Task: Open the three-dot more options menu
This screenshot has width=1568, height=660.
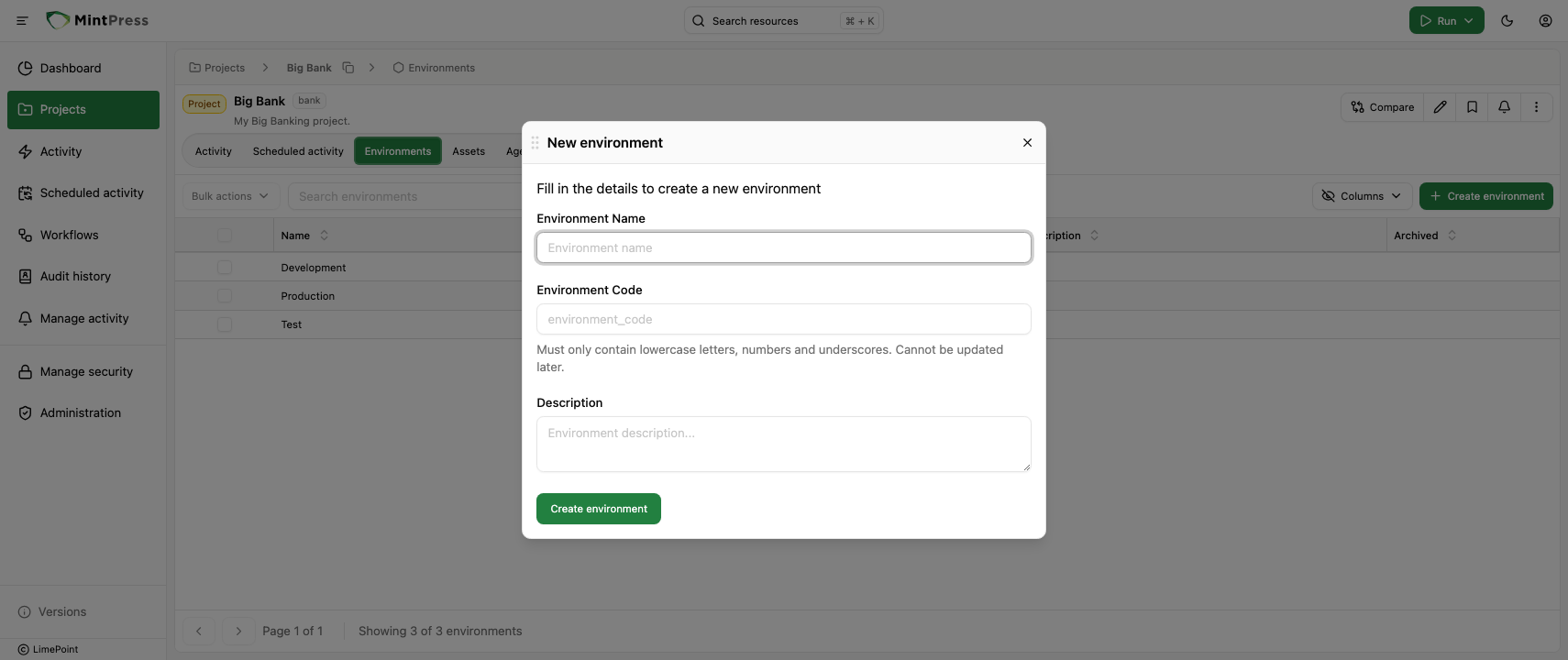Action: 1536,107
